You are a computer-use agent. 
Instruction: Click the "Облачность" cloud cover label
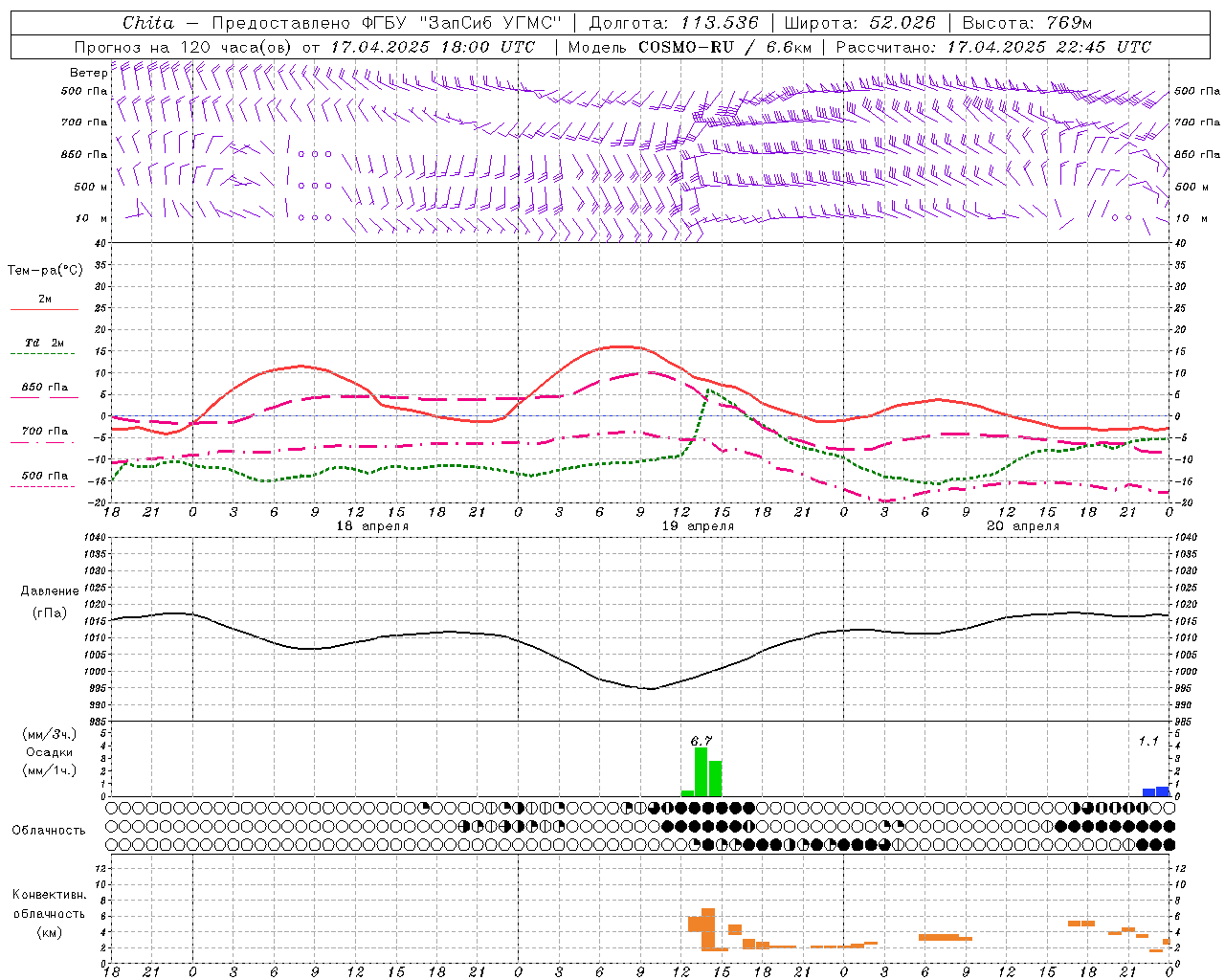click(49, 831)
